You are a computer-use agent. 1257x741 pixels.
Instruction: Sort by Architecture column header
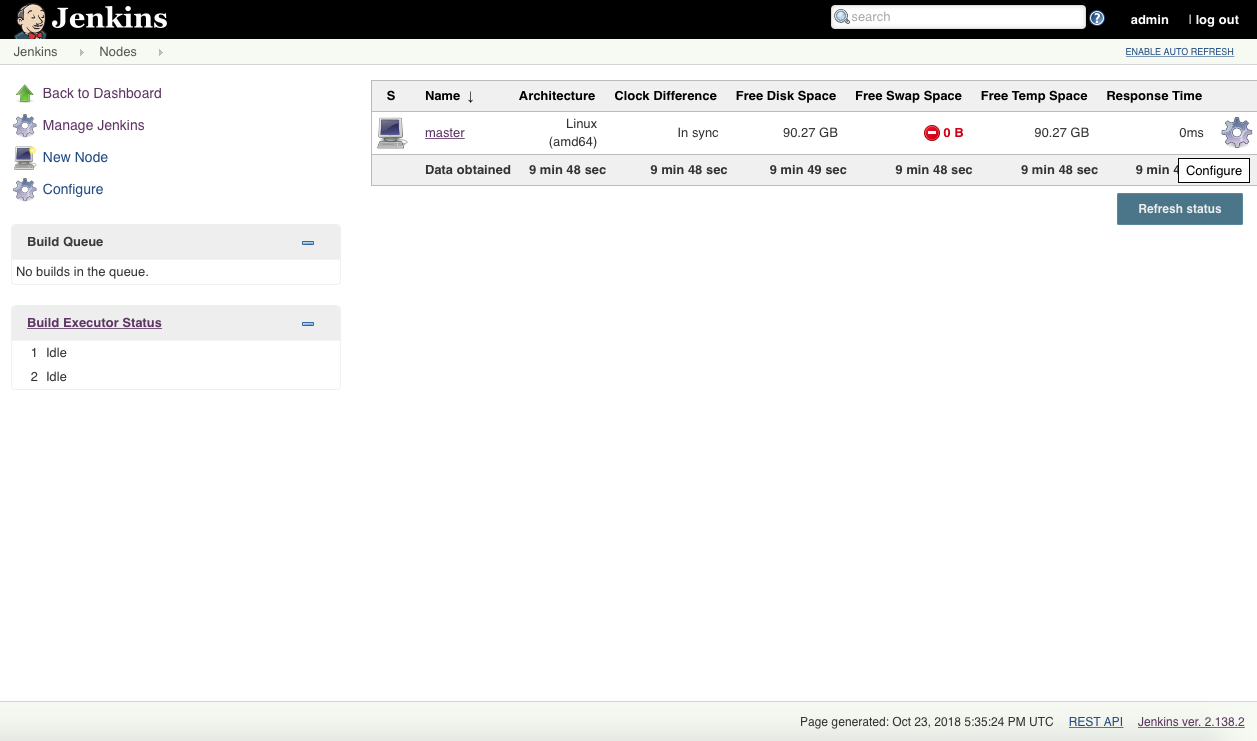[x=557, y=96]
